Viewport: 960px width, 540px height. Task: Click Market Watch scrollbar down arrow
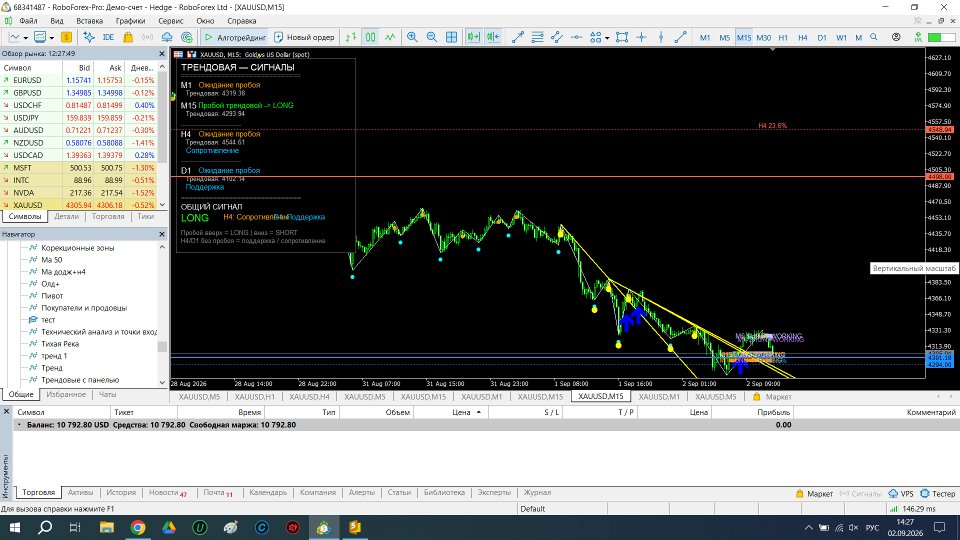pos(162,205)
